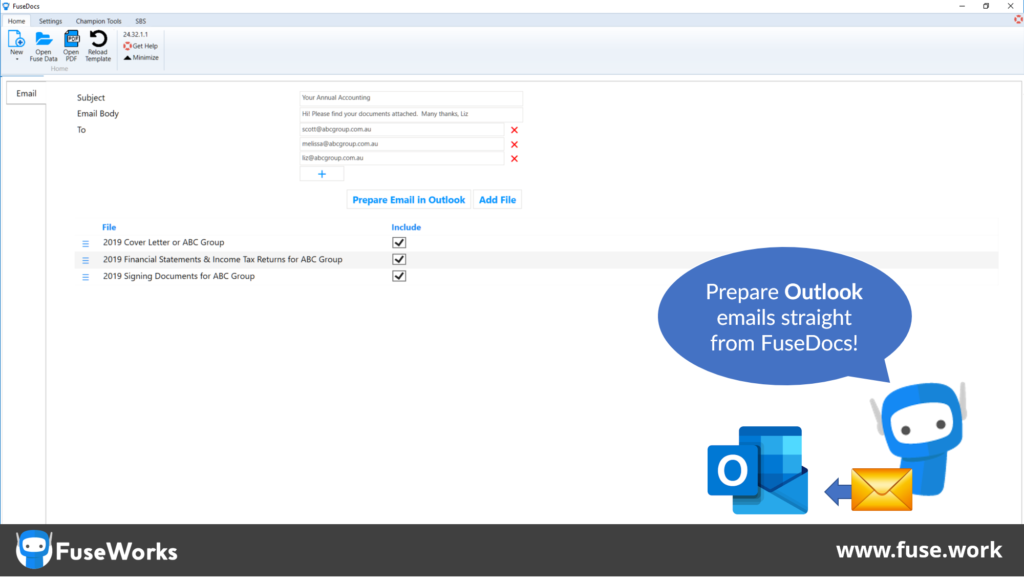The height and width of the screenshot is (580, 1024).
Task: Uncheck Include for 2019 Financial Statements
Action: coord(399,259)
